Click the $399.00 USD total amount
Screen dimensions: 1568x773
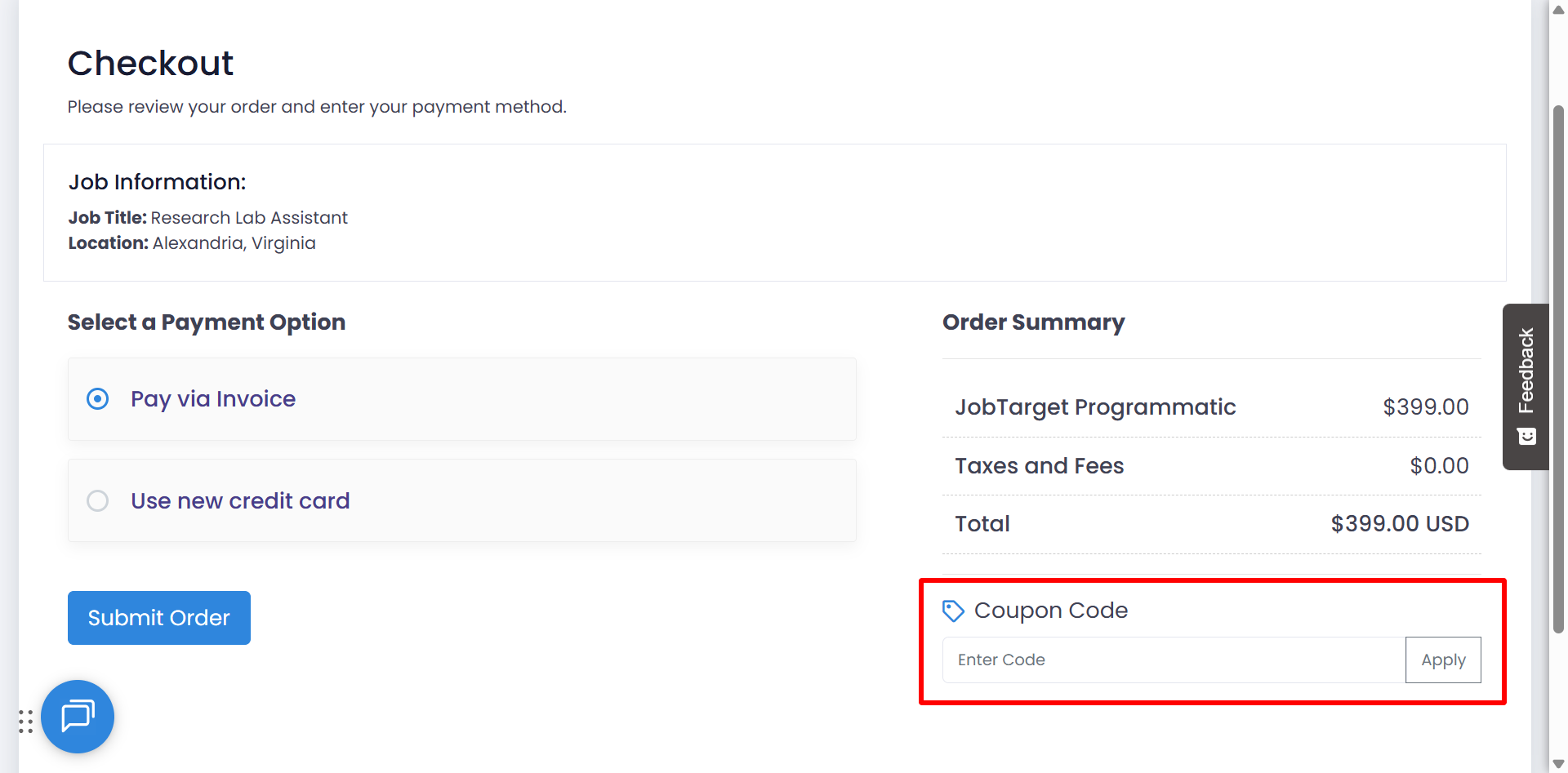(x=1399, y=524)
